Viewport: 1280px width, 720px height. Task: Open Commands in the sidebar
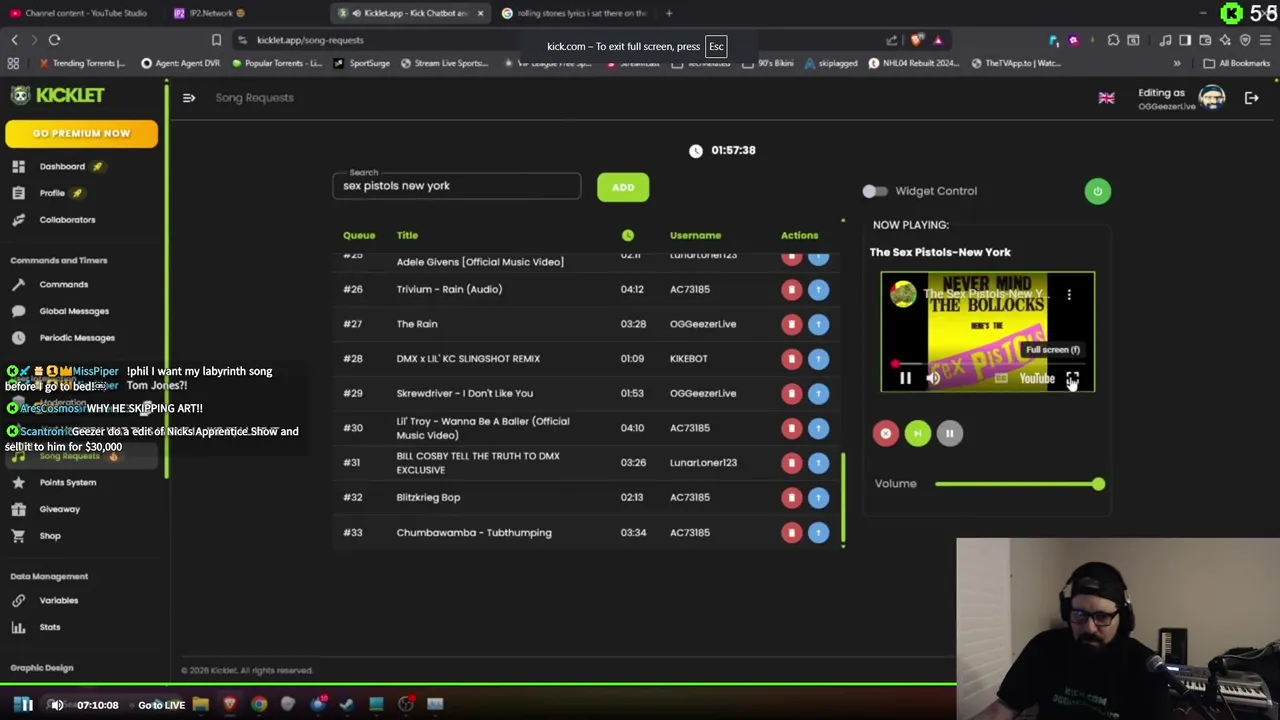point(63,284)
